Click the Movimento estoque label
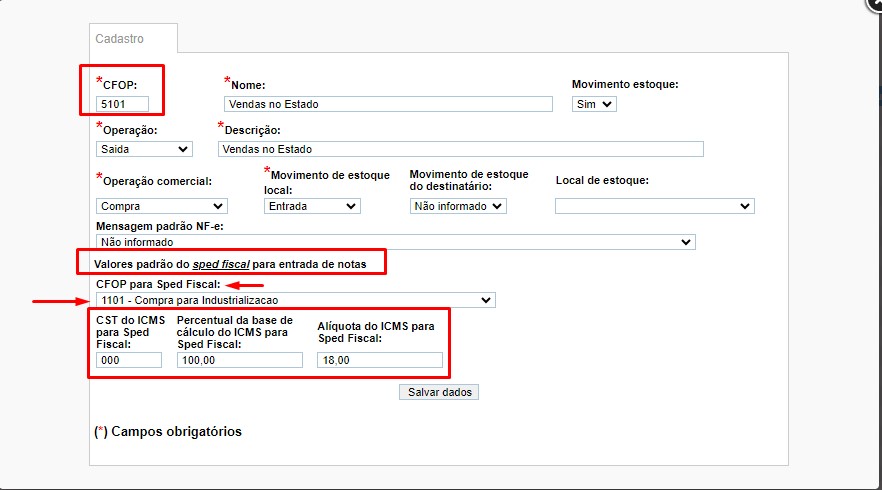The width and height of the screenshot is (882, 490). click(x=625, y=84)
